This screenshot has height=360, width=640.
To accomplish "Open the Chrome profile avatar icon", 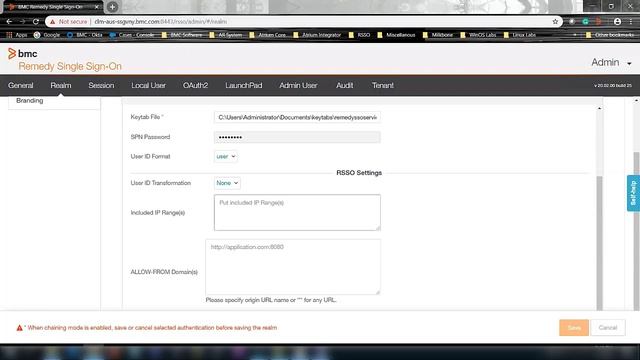I will click(x=617, y=22).
